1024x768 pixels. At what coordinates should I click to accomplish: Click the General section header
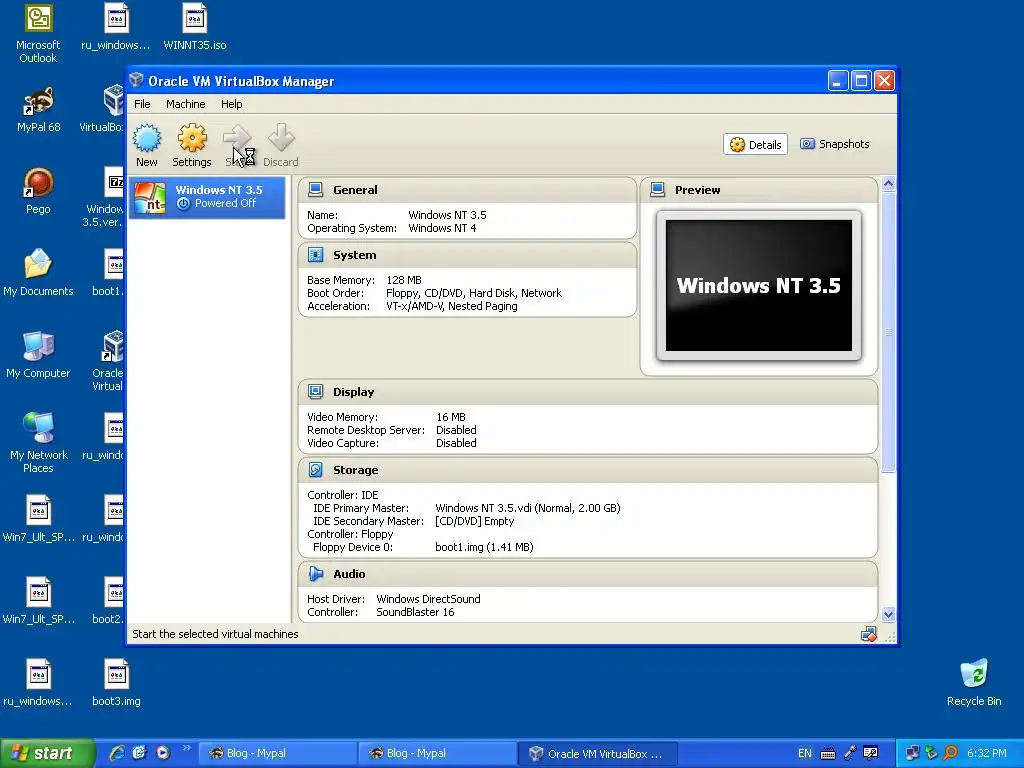pyautogui.click(x=467, y=190)
